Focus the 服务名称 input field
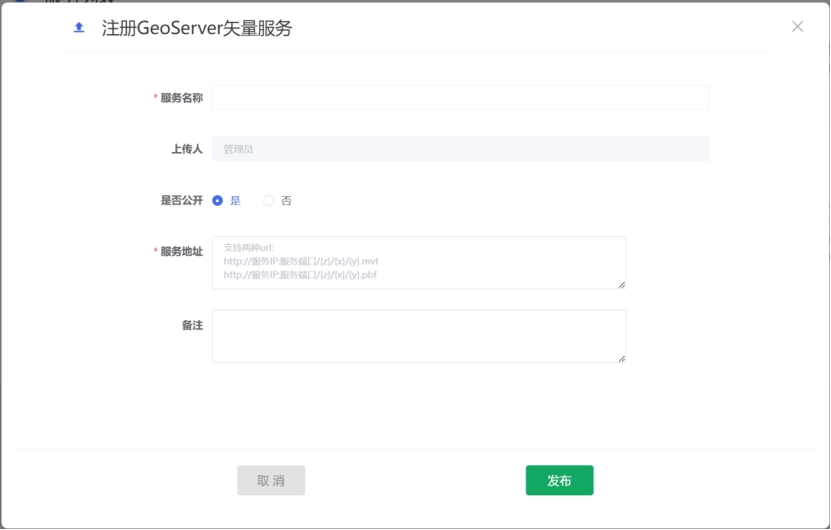This screenshot has height=530, width=831. [460, 98]
